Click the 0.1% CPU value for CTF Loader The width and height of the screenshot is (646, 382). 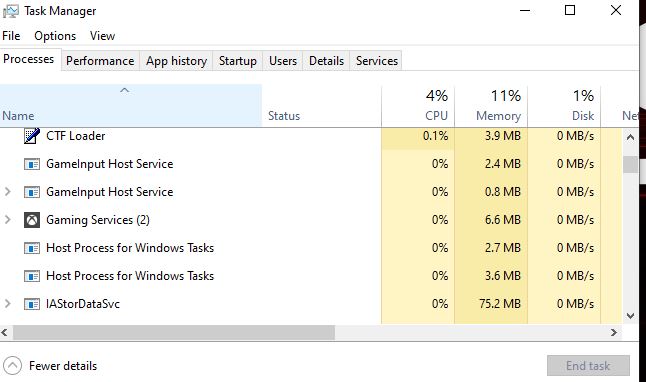coord(435,136)
